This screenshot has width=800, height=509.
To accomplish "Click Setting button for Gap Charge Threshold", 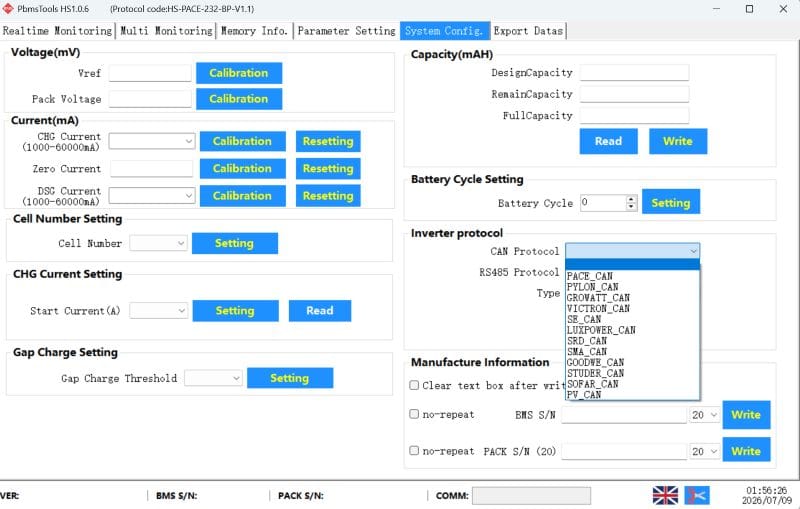I will pyautogui.click(x=290, y=378).
